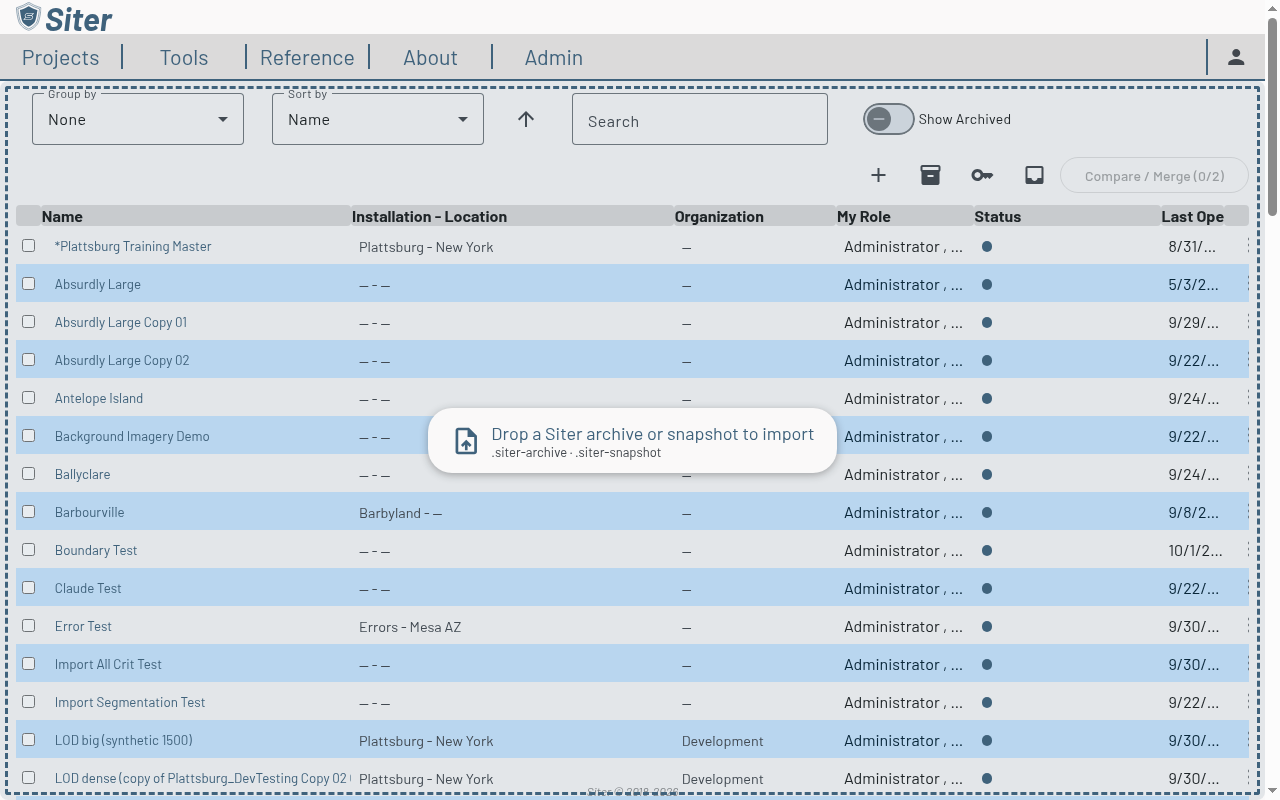Select the Ballyclare row checkbox

pyautogui.click(x=28, y=473)
